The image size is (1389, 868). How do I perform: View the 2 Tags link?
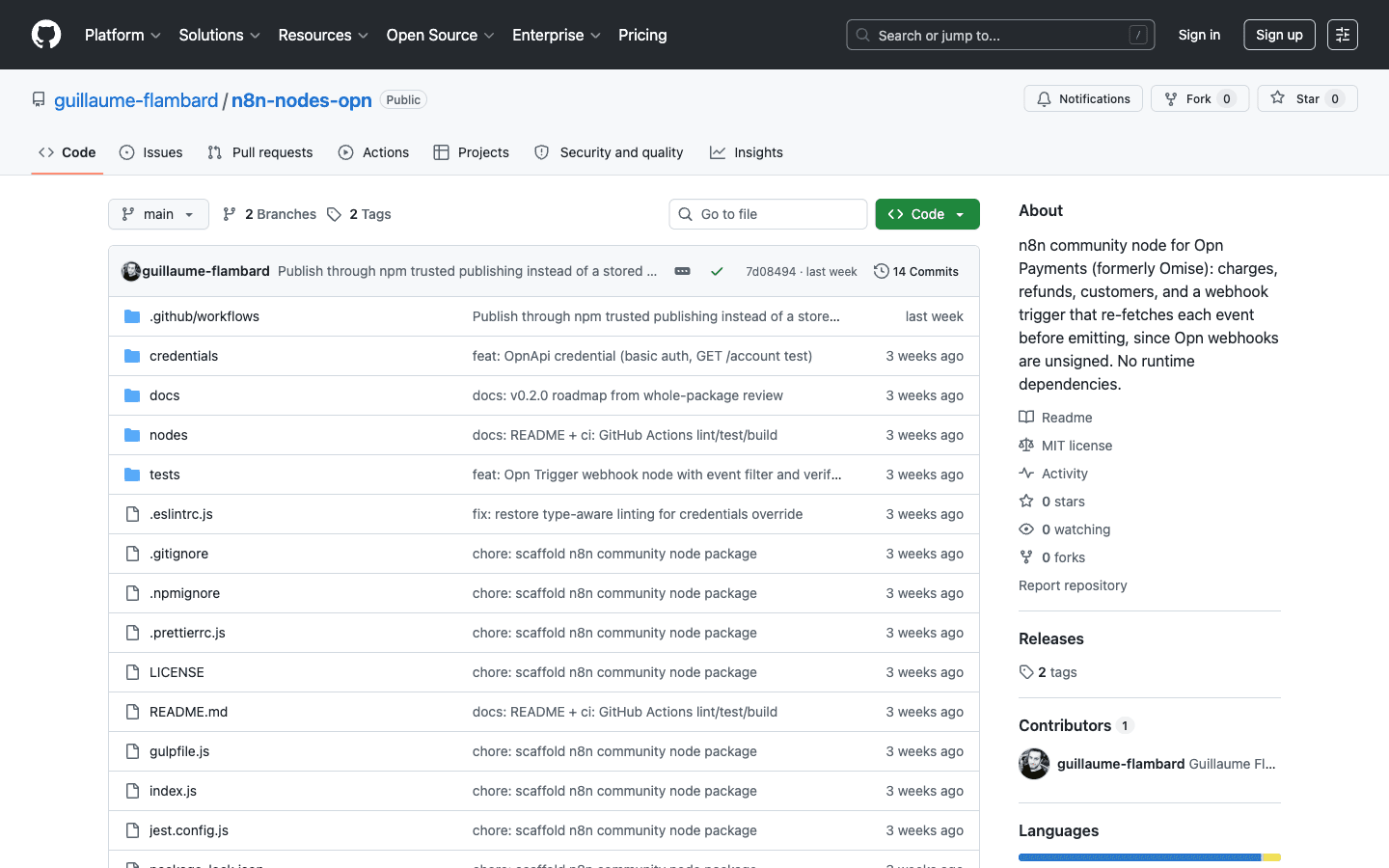tap(359, 214)
